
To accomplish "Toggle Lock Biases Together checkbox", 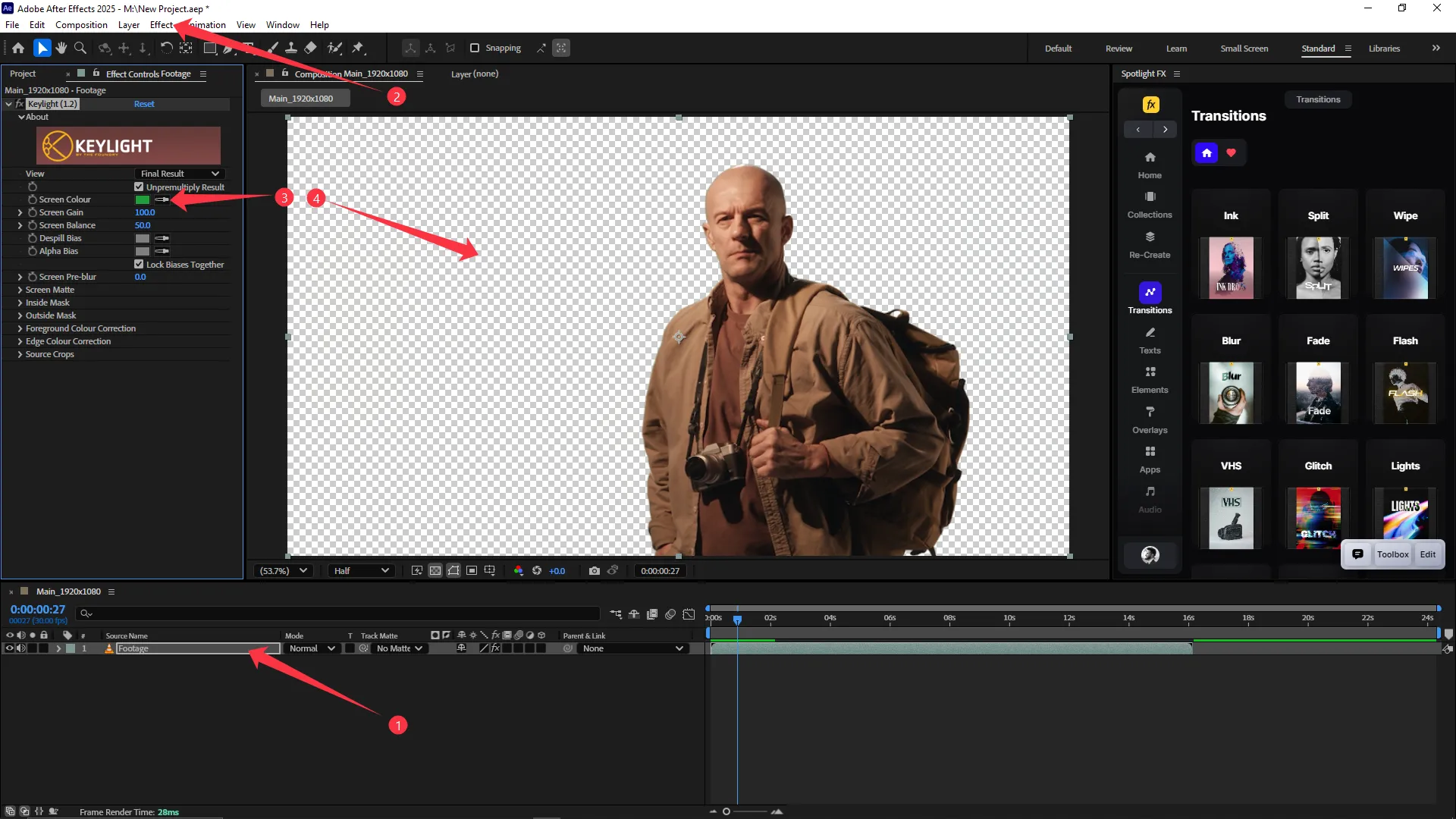I will tap(139, 264).
